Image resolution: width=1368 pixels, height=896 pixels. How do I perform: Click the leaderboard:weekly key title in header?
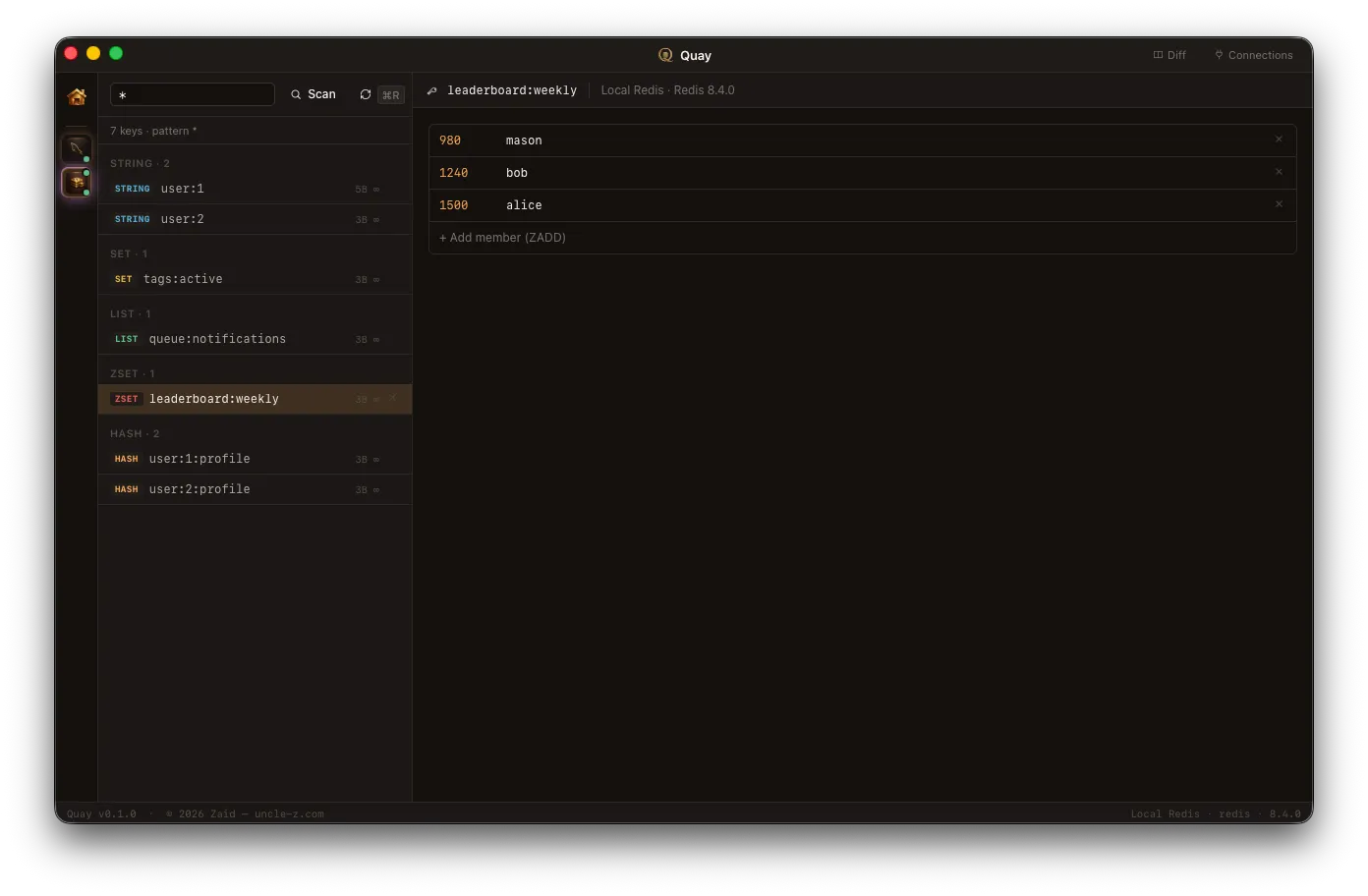[x=512, y=90]
